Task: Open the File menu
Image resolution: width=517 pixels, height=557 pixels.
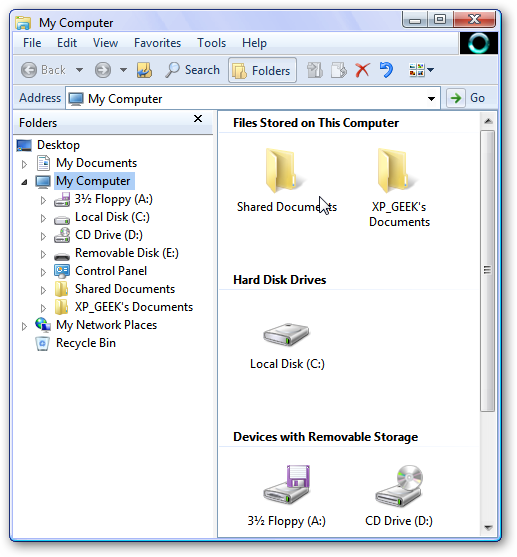Action: tap(32, 43)
